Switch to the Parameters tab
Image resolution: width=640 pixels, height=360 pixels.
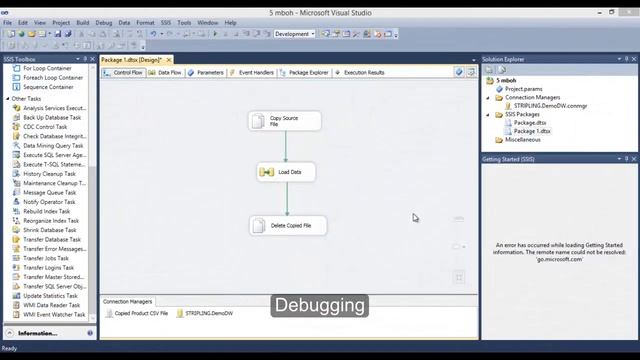click(206, 73)
